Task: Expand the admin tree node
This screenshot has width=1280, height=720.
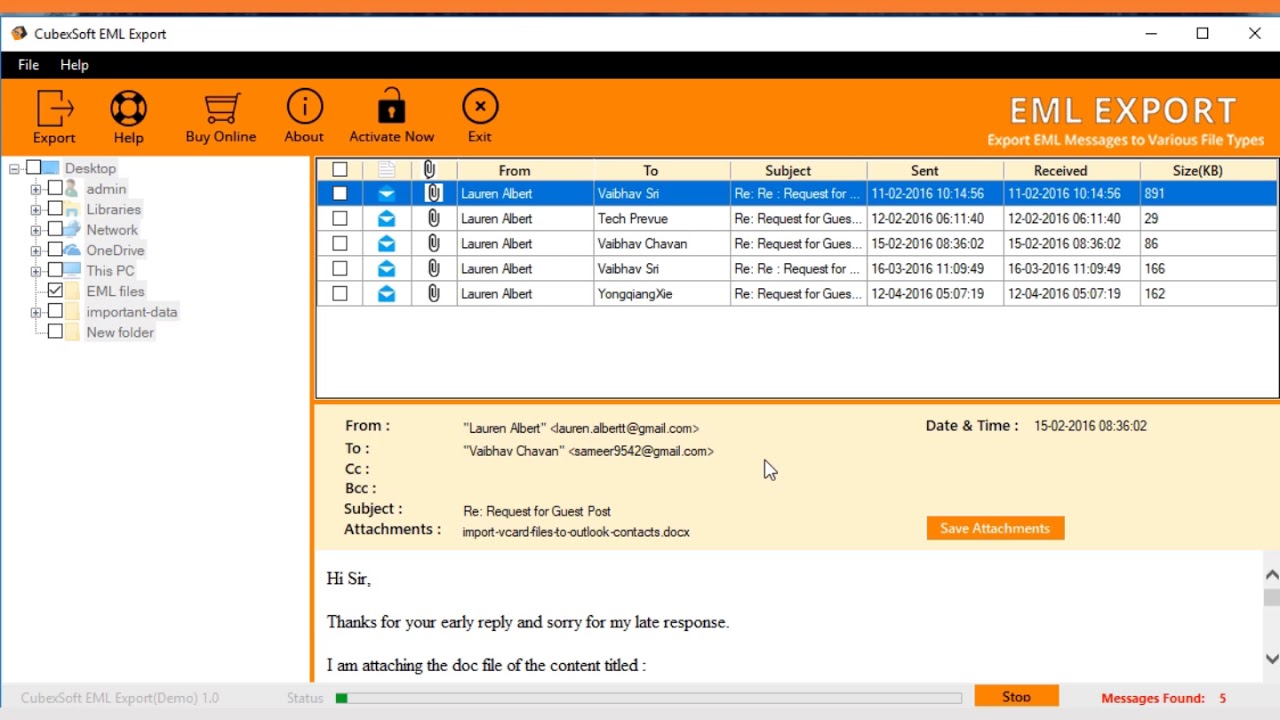Action: point(36,189)
